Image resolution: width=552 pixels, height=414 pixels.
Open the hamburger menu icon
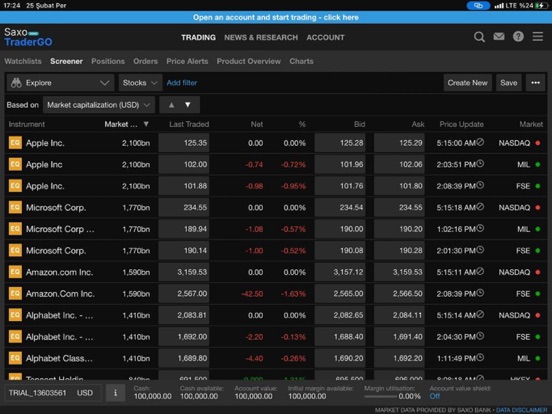[x=538, y=37]
